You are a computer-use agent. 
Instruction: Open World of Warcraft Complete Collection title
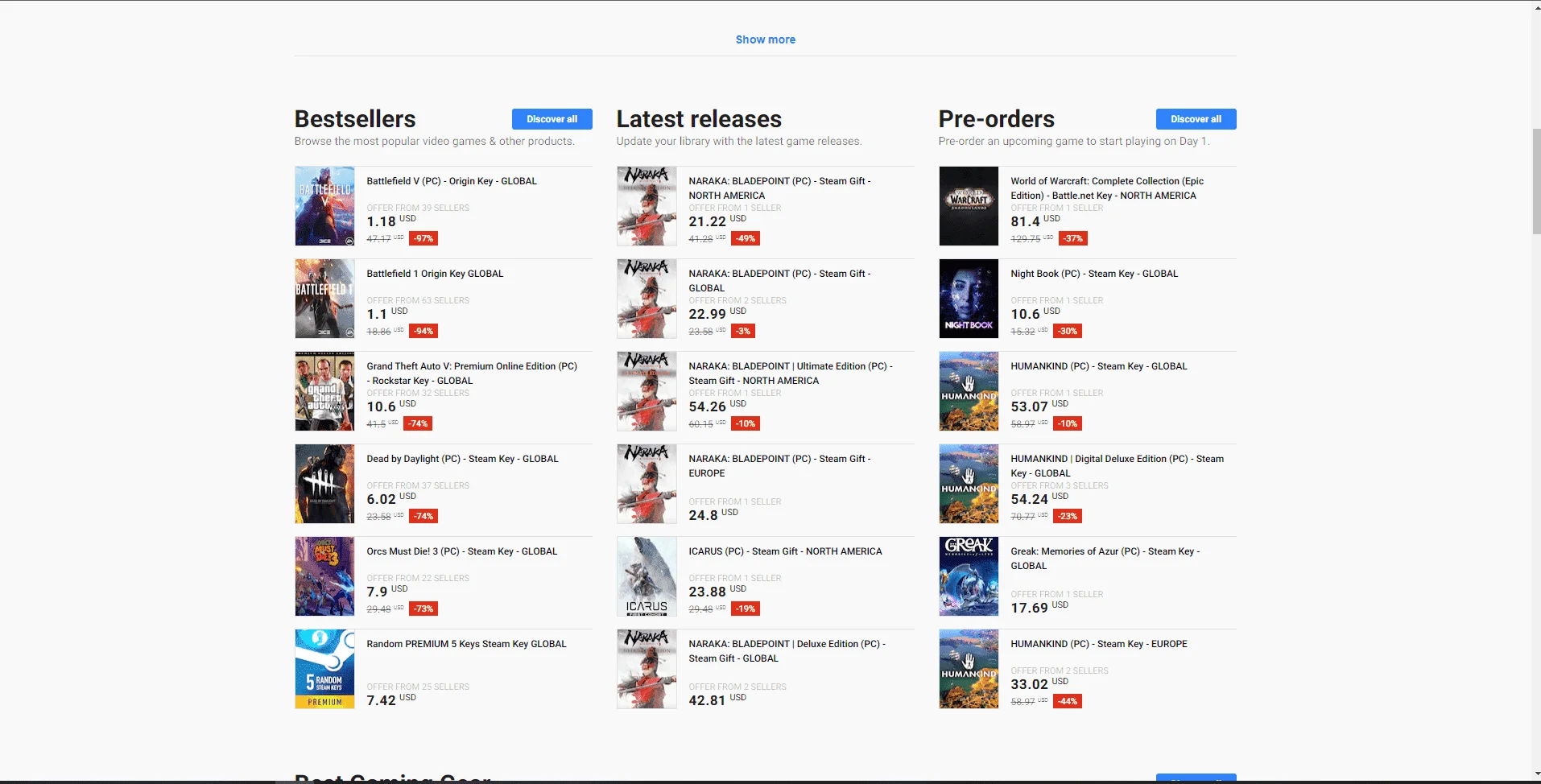point(1107,188)
